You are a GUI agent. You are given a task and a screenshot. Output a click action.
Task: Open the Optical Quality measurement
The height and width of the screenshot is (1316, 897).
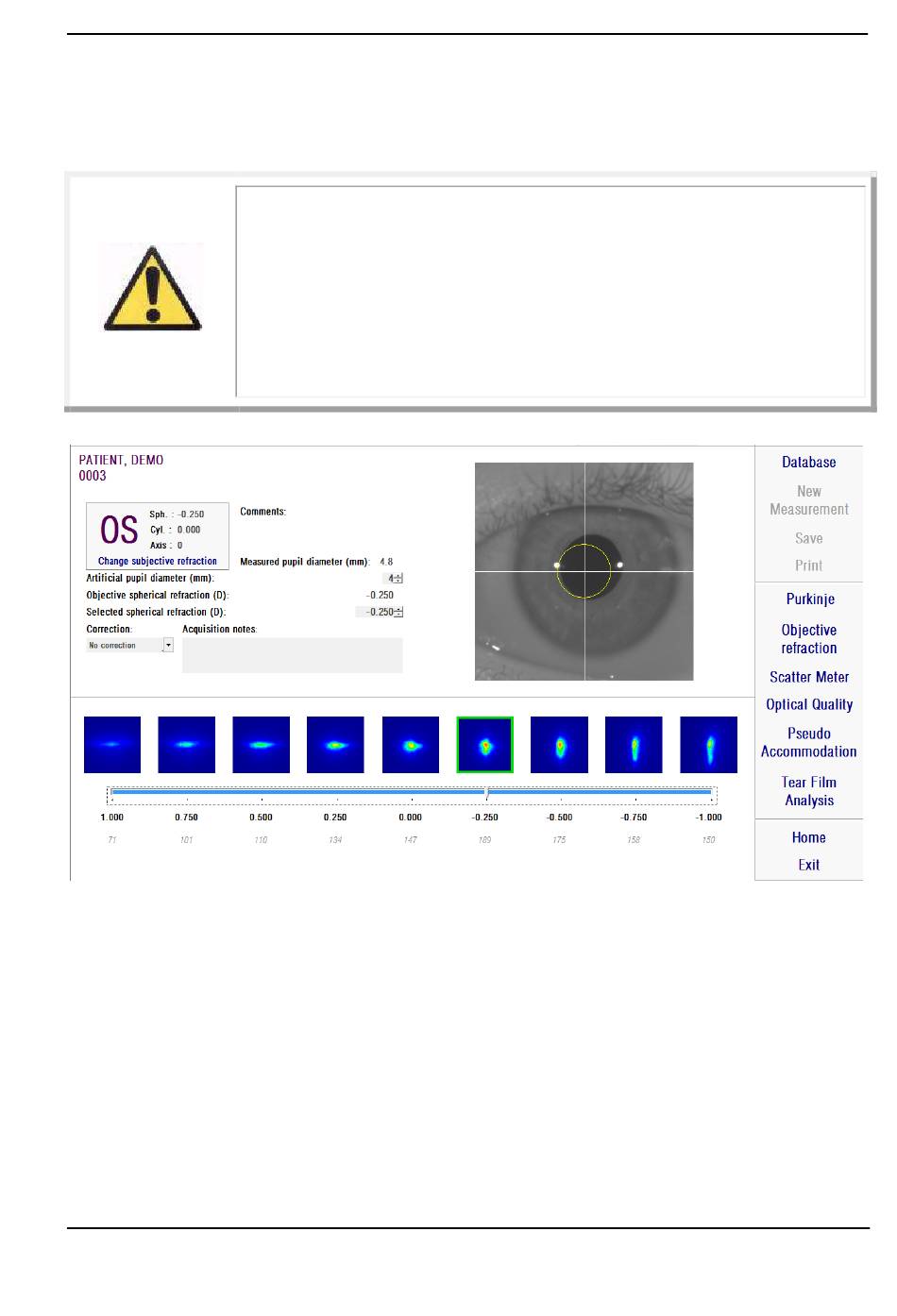point(809,704)
